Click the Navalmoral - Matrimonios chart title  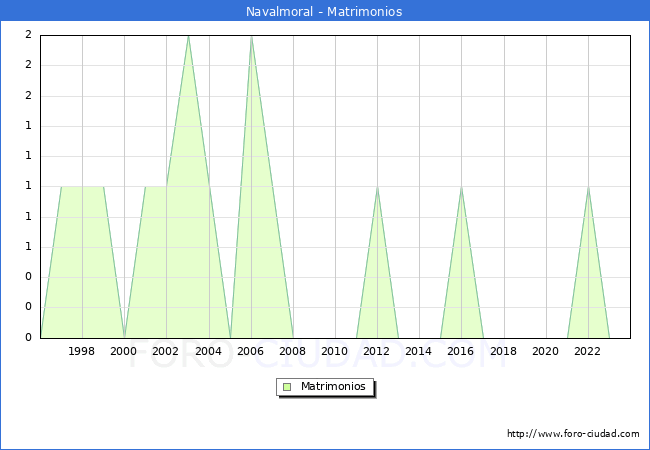(324, 11)
